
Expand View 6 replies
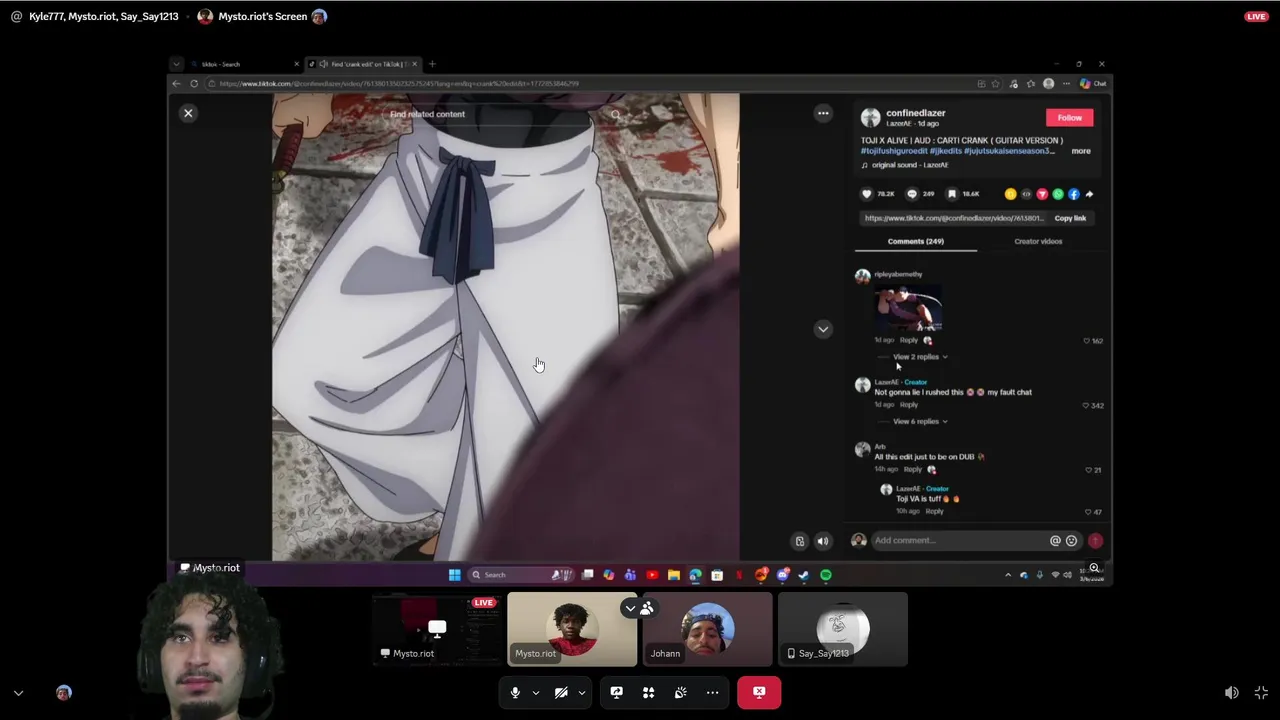[x=919, y=422]
